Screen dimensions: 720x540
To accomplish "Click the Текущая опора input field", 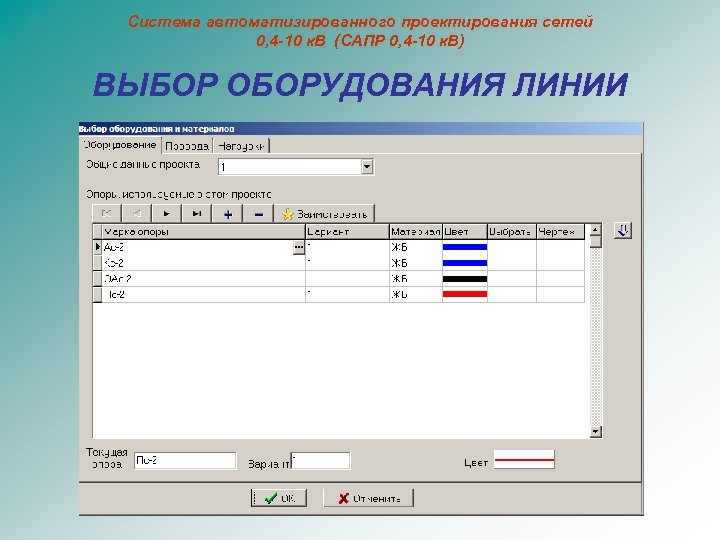I will tap(185, 461).
